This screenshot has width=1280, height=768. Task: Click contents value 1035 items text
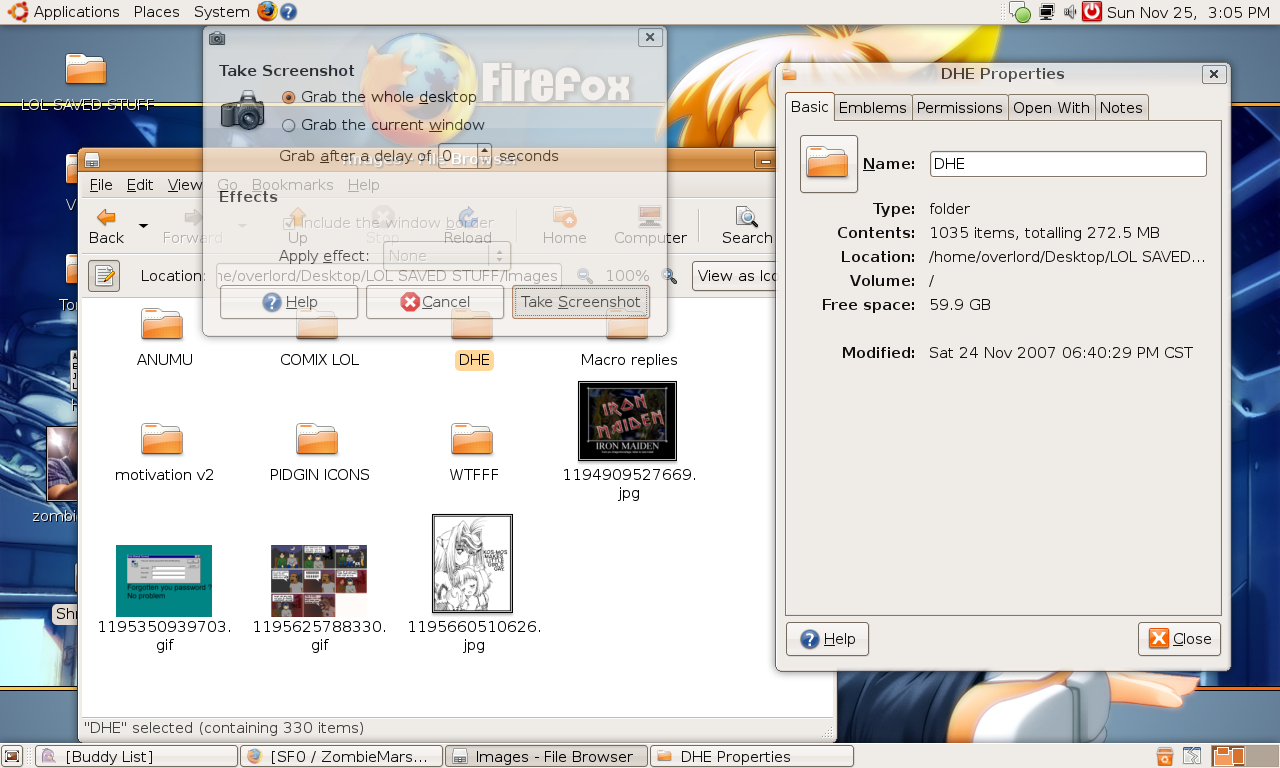coord(1044,233)
